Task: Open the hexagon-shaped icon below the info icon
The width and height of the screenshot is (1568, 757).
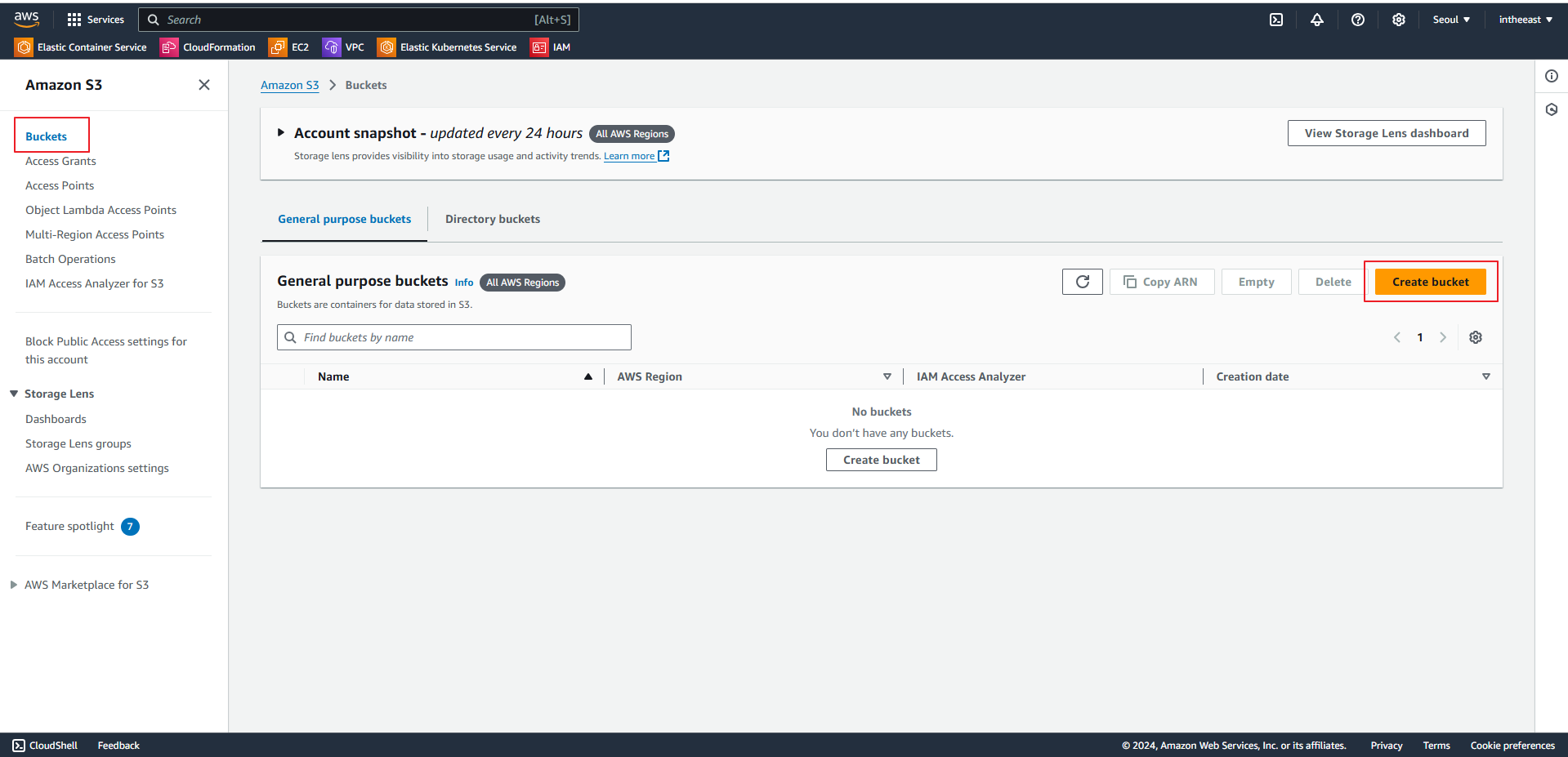Action: (x=1552, y=109)
